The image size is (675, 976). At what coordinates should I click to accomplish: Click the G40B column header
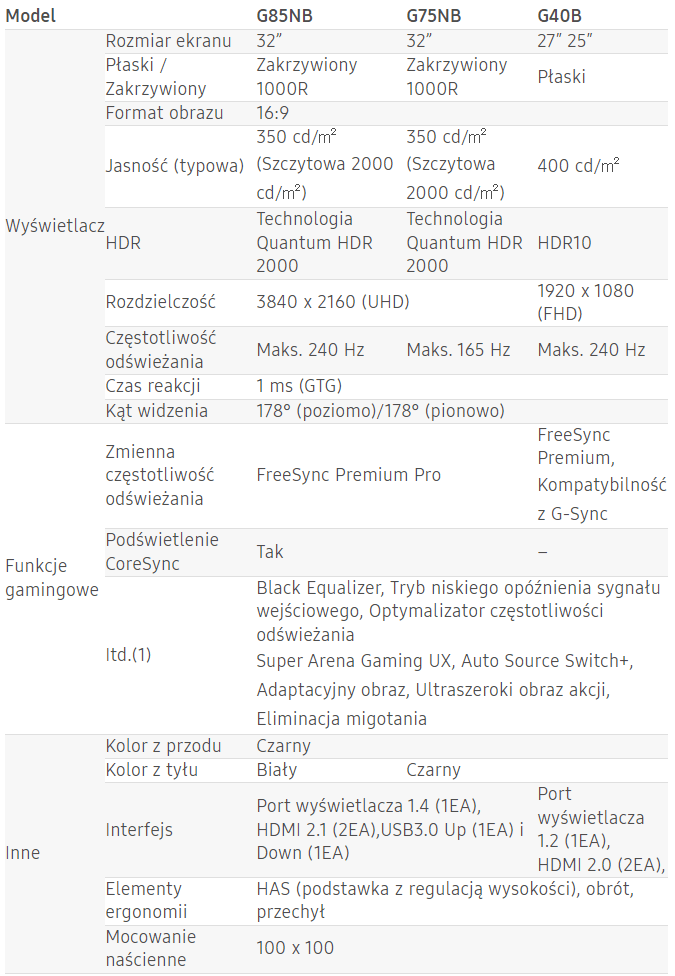560,16
